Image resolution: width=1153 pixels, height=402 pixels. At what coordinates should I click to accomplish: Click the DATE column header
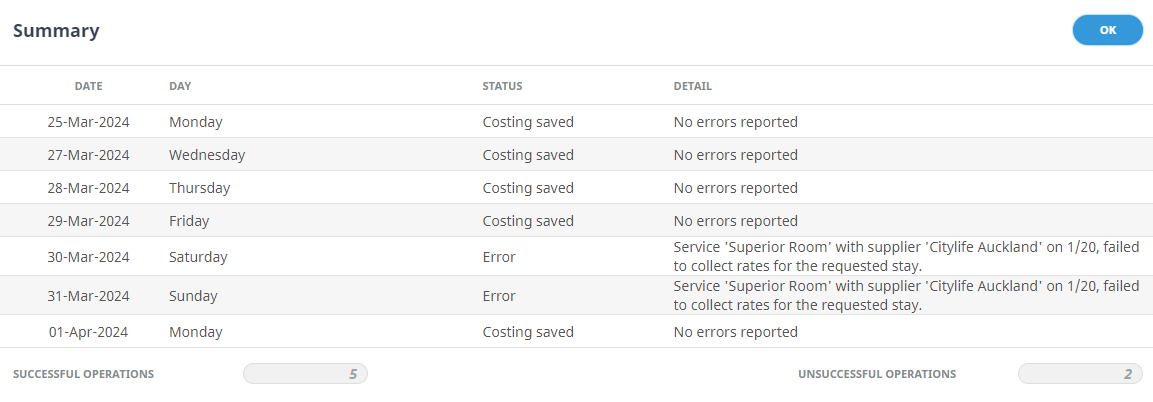[88, 86]
